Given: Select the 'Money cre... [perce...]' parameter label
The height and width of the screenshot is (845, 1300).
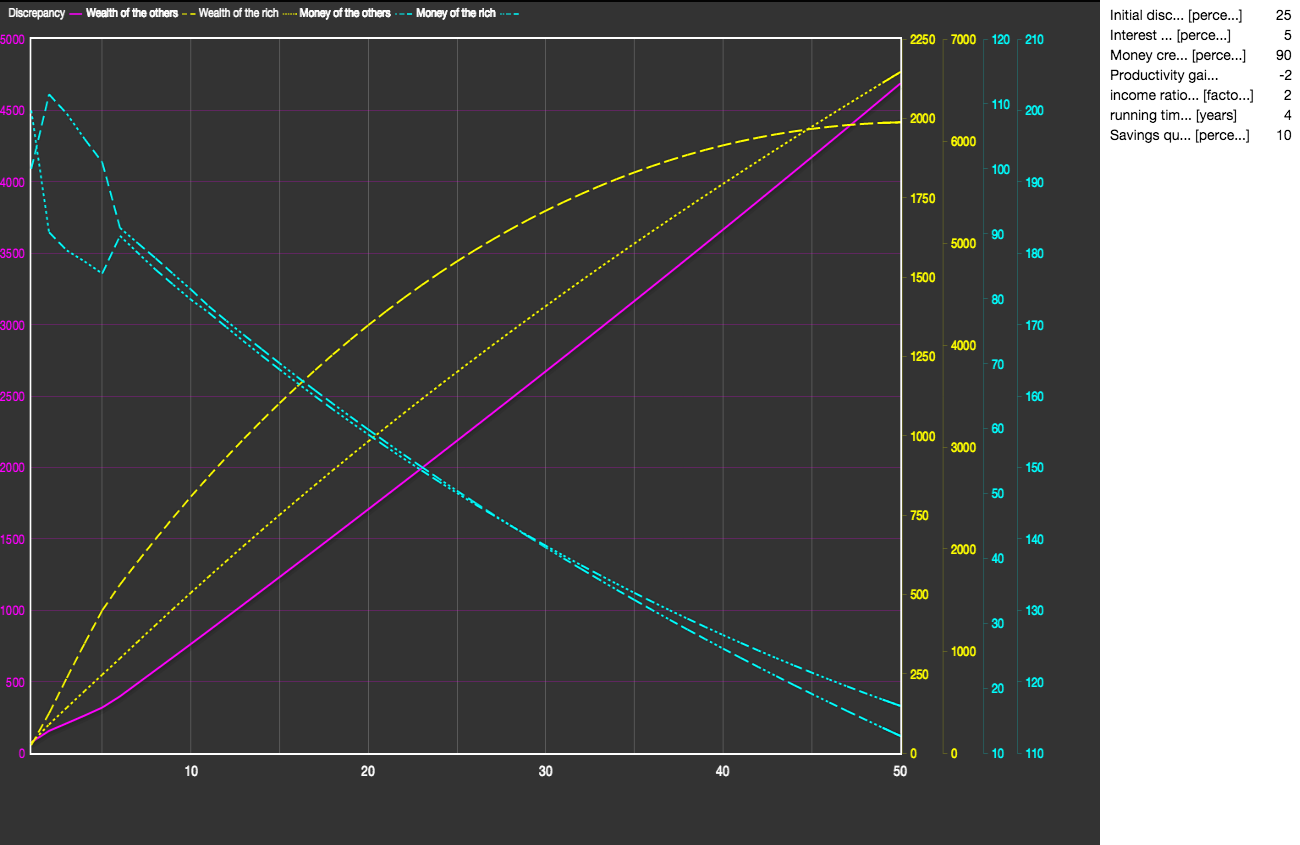Looking at the screenshot, I should point(1178,55).
